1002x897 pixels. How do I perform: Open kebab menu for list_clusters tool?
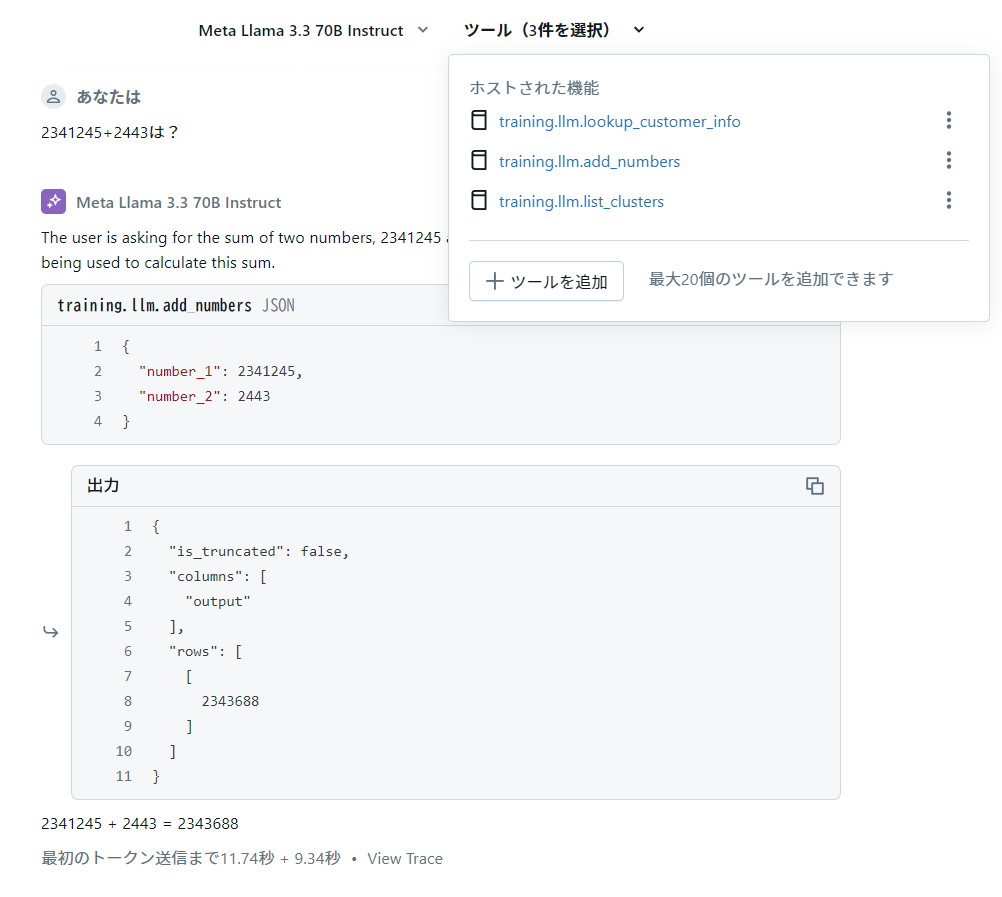pos(949,201)
